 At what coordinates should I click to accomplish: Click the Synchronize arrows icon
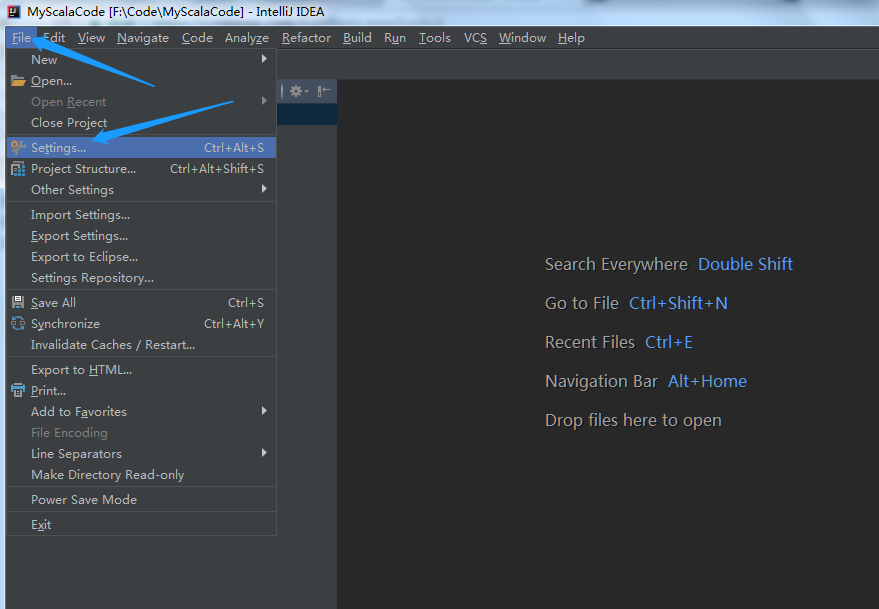pos(18,324)
